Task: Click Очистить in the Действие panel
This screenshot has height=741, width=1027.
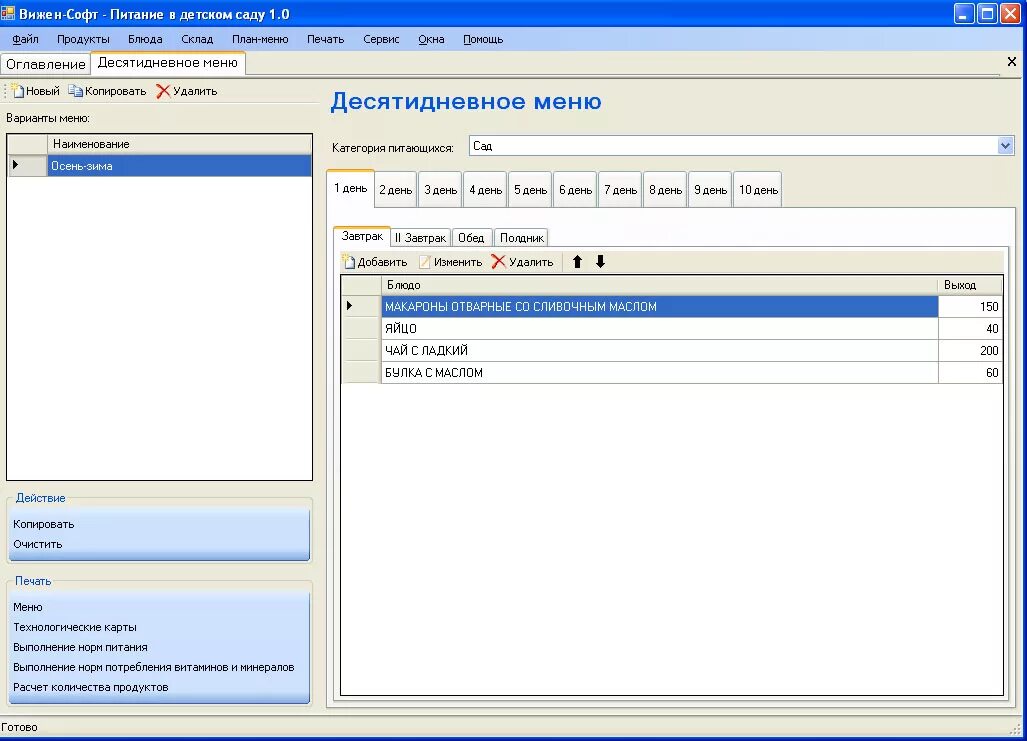Action: click(38, 544)
